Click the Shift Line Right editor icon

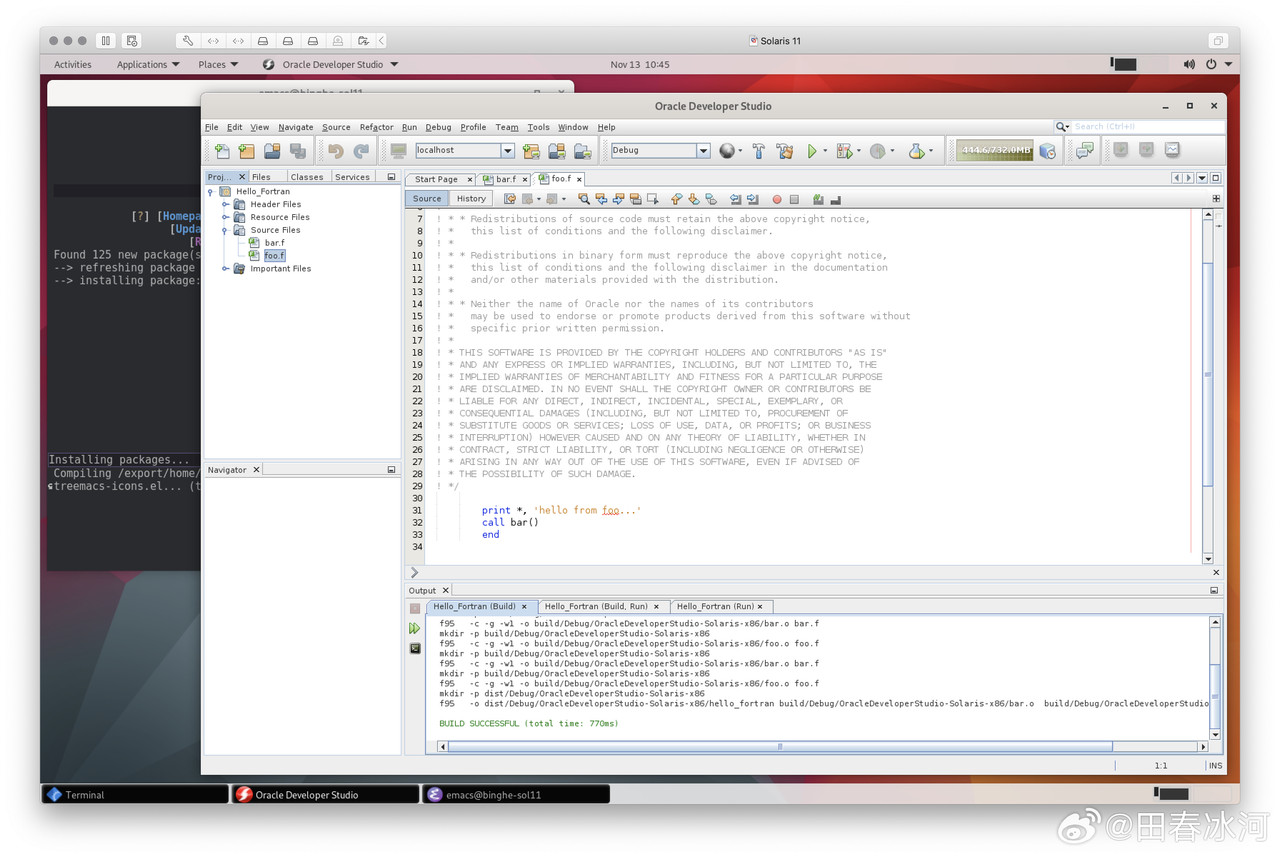(x=753, y=199)
